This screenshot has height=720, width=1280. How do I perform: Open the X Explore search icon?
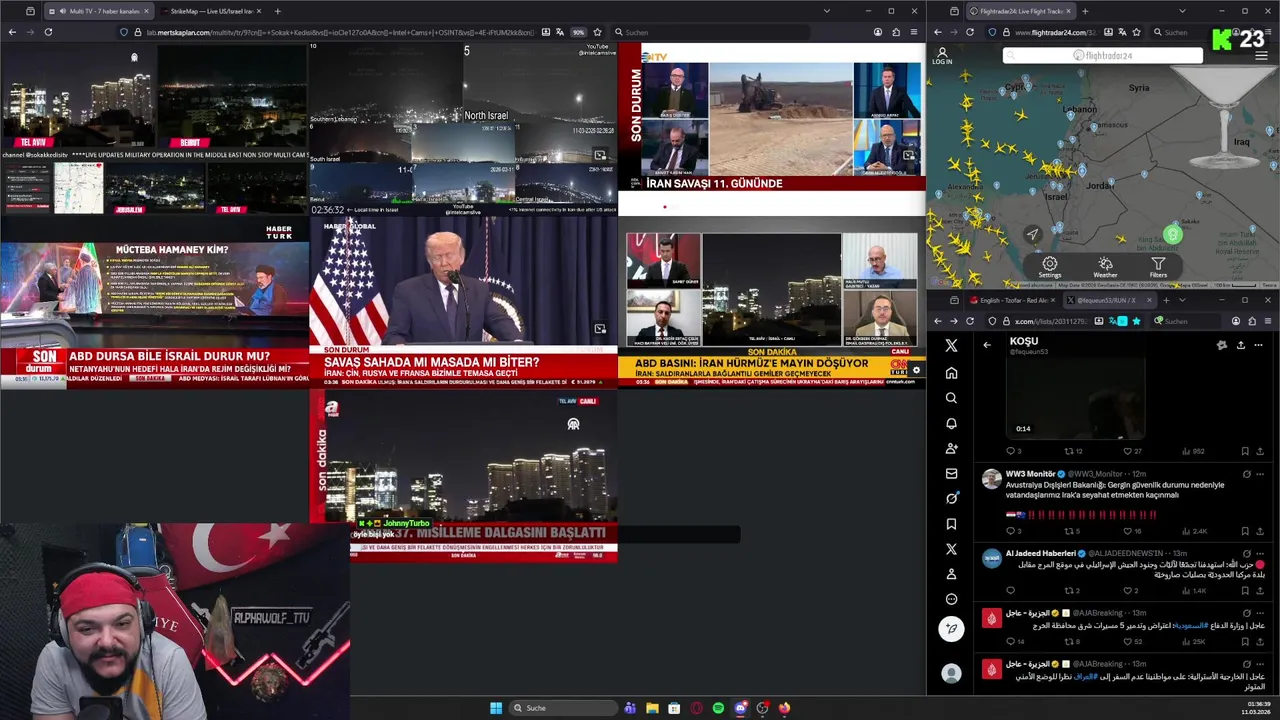[951, 398]
